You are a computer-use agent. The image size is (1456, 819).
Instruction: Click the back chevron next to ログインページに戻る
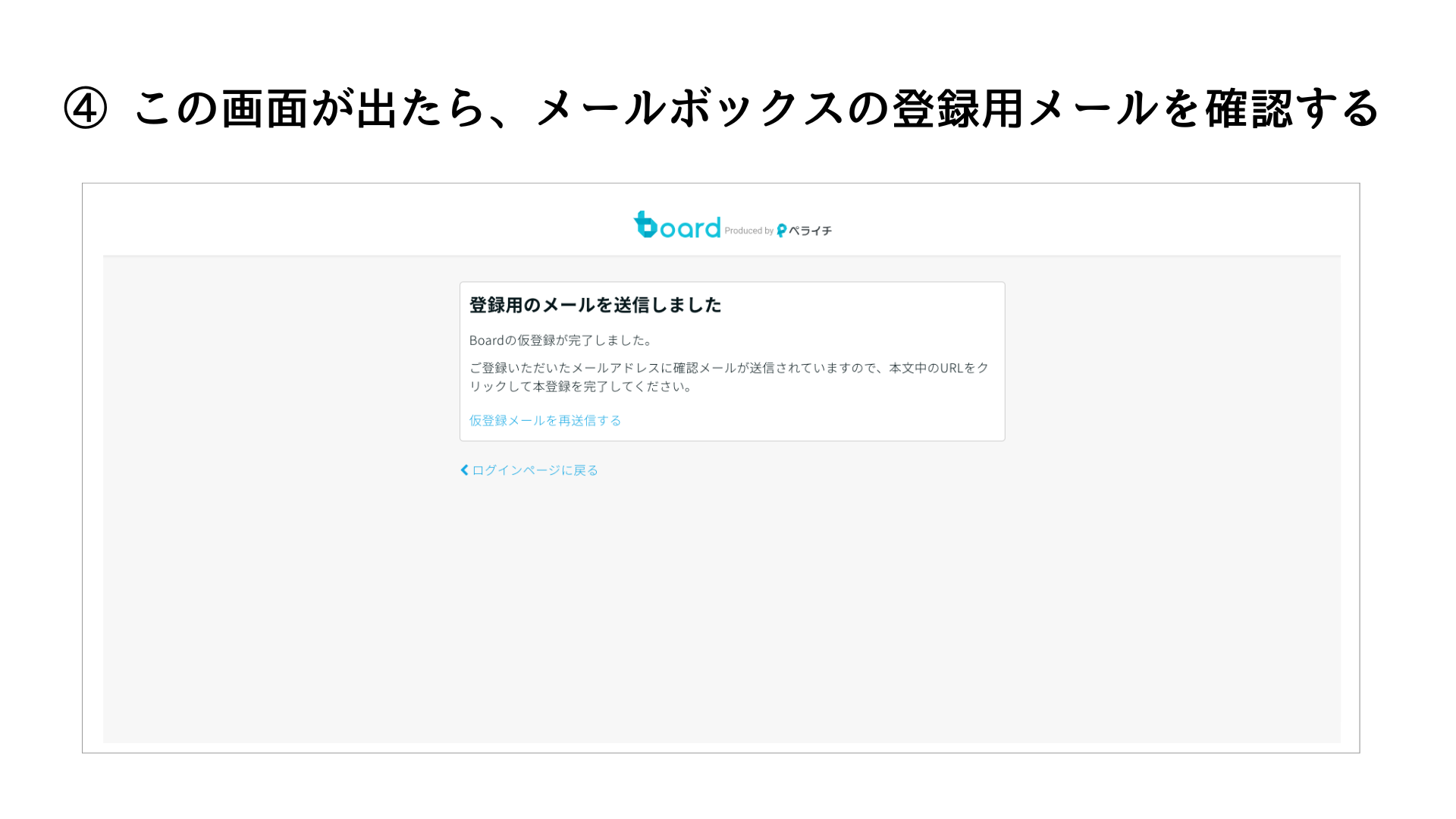[x=464, y=470]
